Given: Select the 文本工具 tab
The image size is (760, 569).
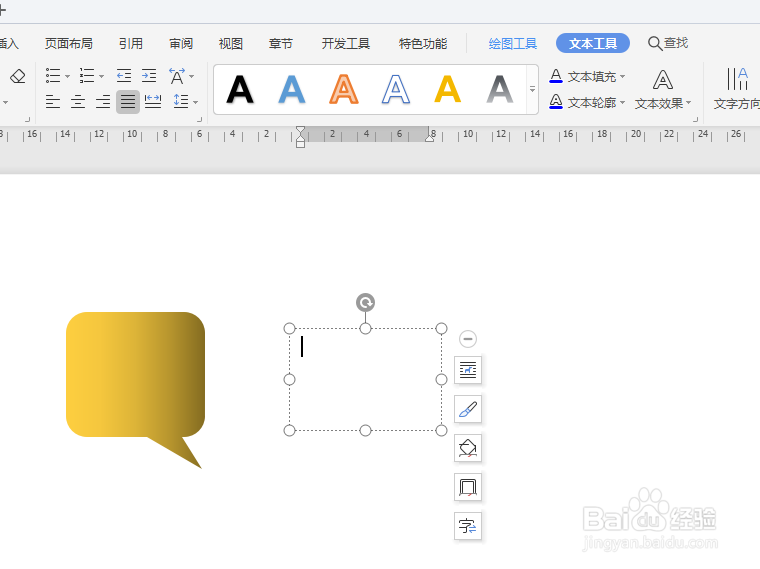Looking at the screenshot, I should 593,43.
